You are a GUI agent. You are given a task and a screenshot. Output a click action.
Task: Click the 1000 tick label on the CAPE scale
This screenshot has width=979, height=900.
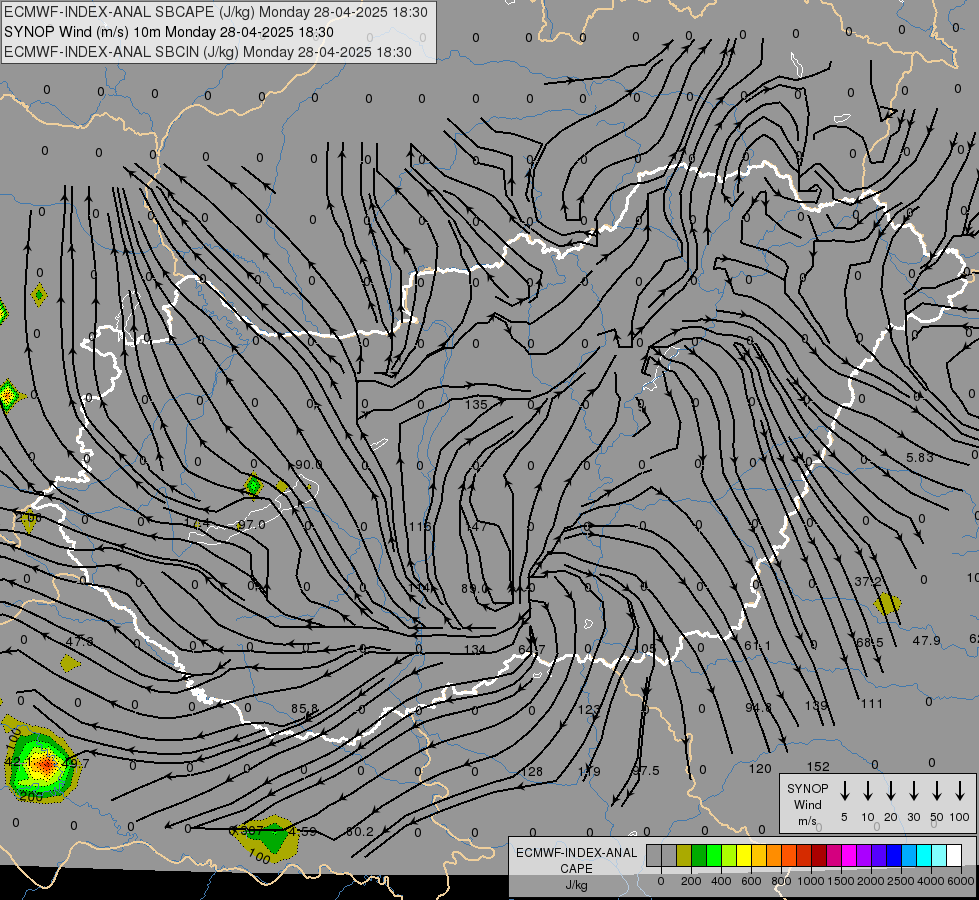[x=810, y=881]
